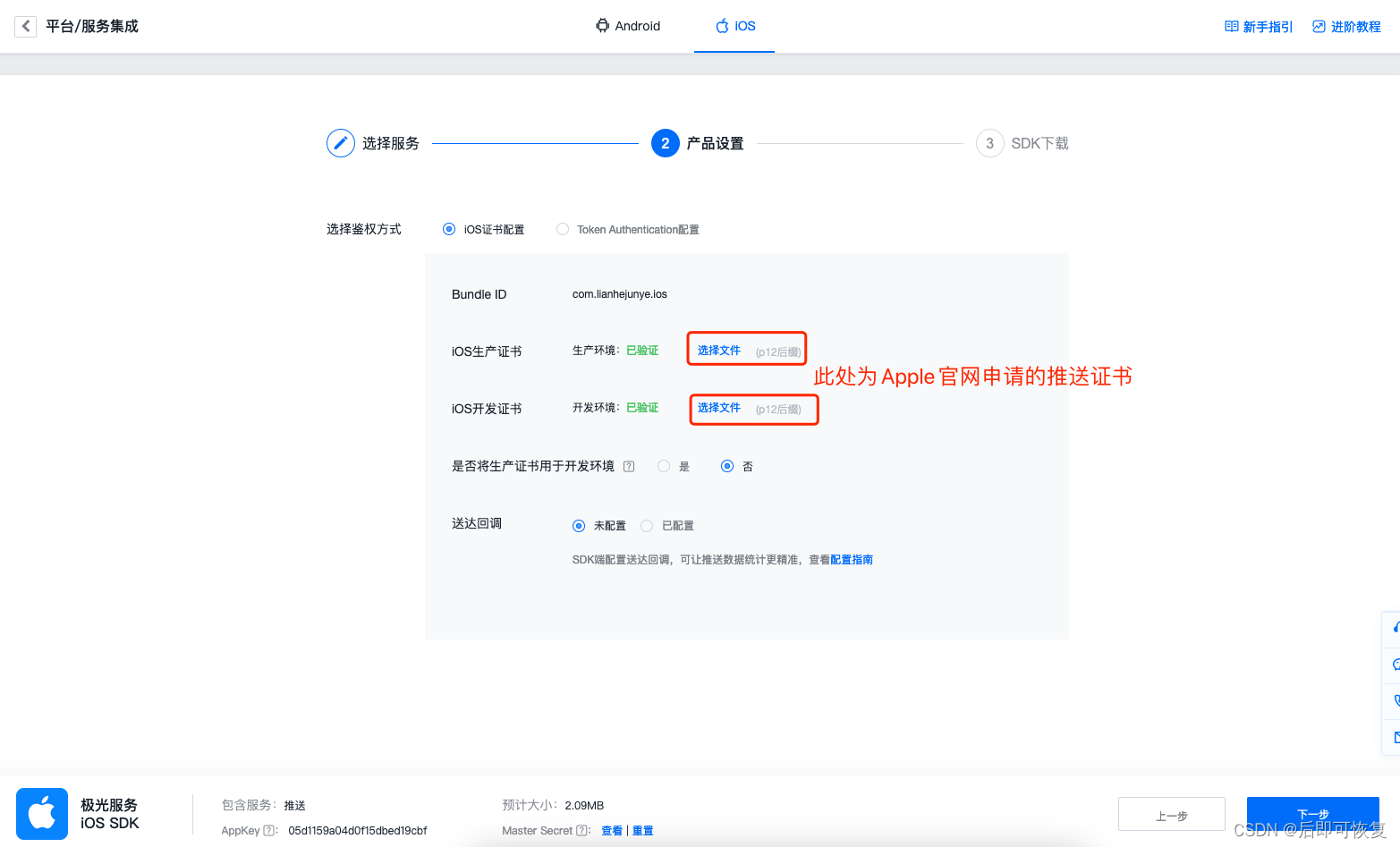Switch to the Android tab
1400x847 pixels.
coord(628,26)
